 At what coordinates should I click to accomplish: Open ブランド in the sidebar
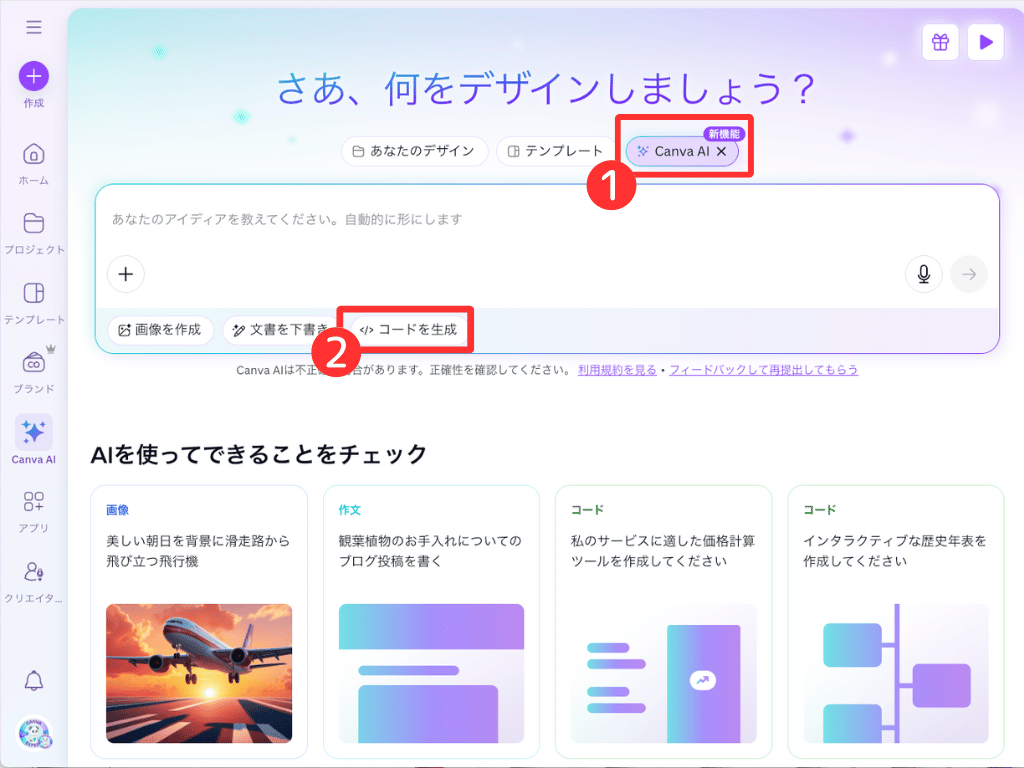click(x=33, y=372)
